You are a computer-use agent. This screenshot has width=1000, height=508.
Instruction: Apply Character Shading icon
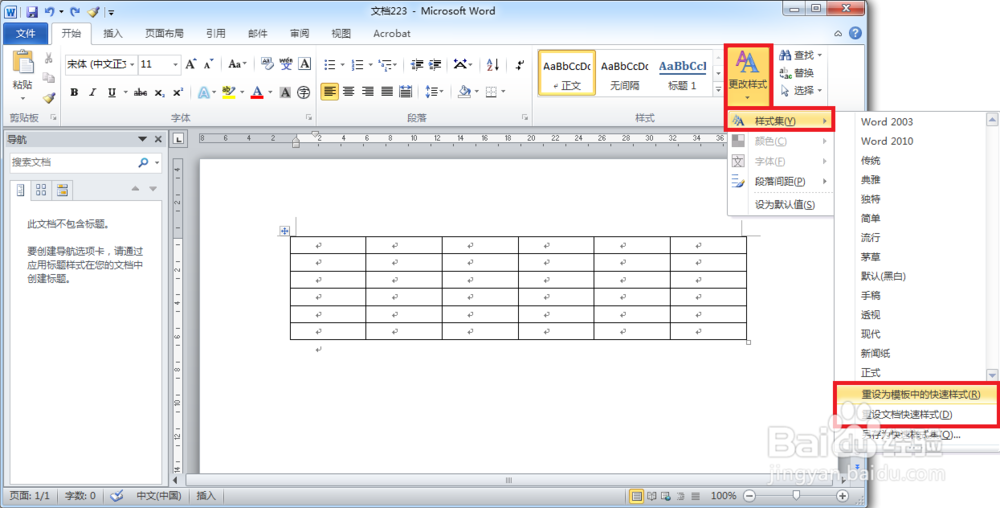click(285, 92)
